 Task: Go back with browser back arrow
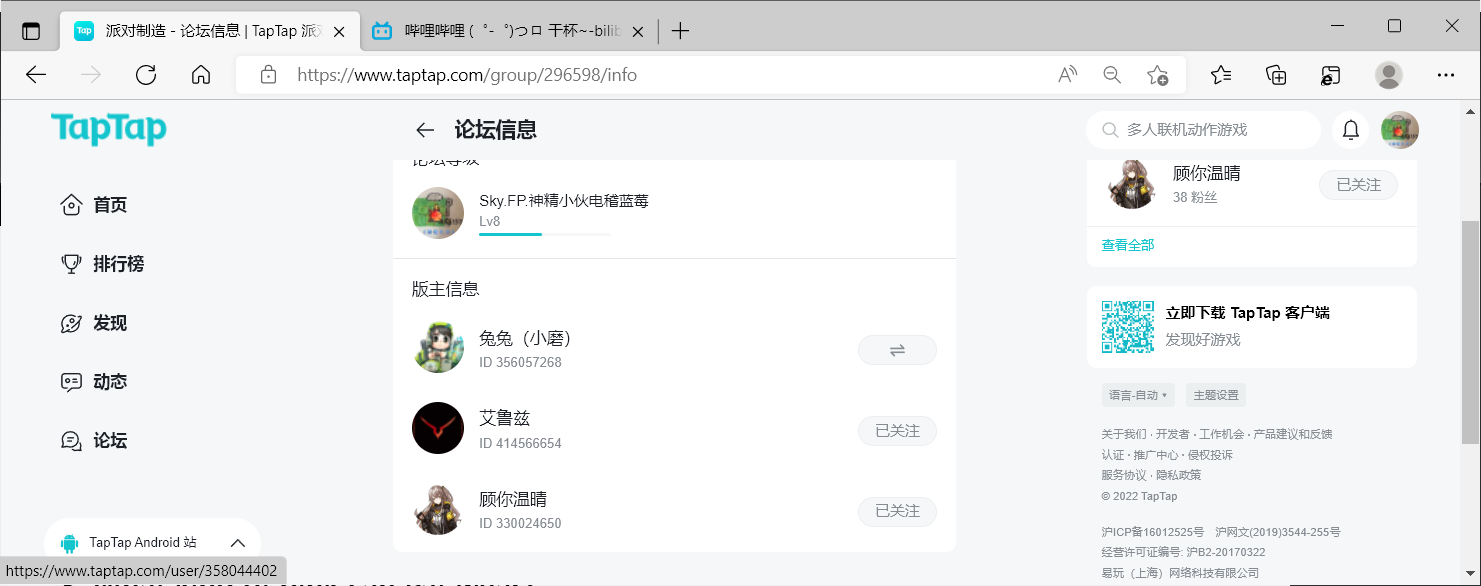click(x=36, y=75)
